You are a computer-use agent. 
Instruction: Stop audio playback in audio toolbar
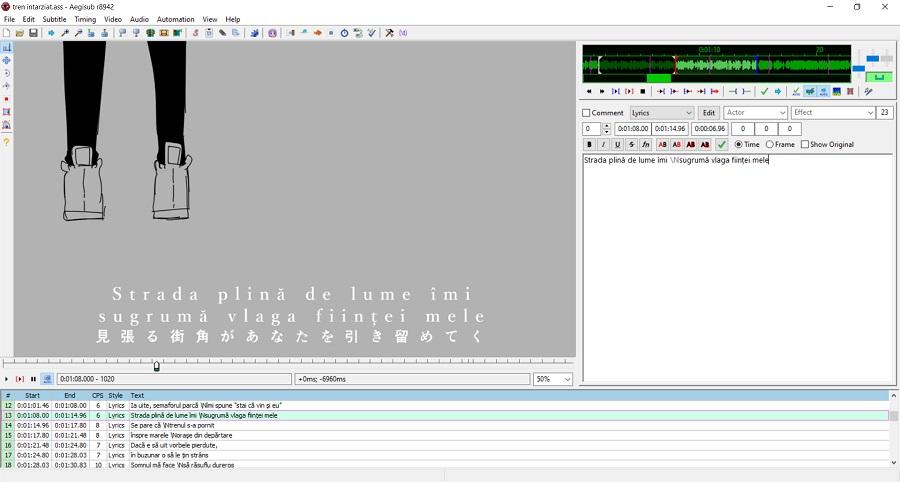tap(642, 92)
